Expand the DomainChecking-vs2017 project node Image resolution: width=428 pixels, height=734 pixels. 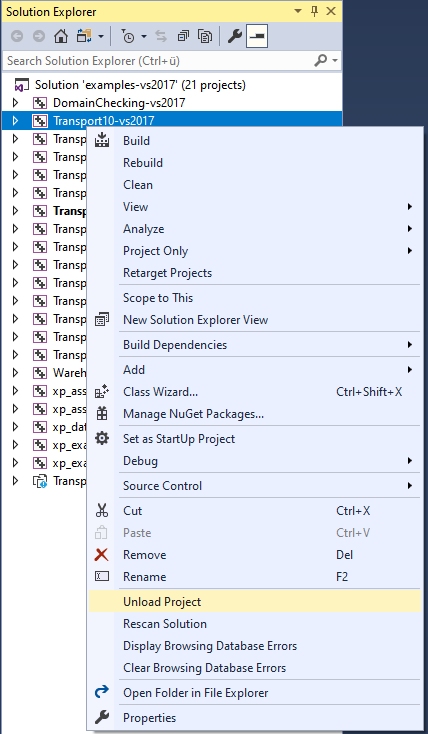pyautogui.click(x=15, y=103)
